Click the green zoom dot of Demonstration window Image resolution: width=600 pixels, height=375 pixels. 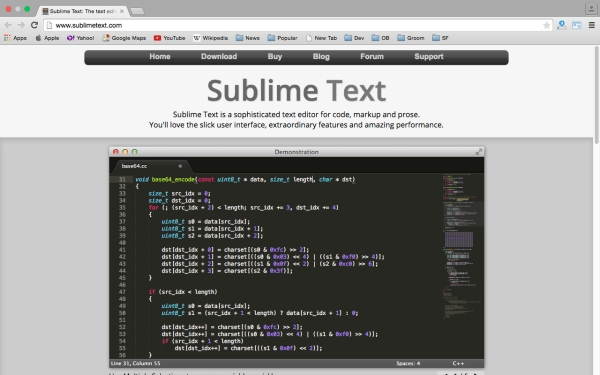pos(134,152)
